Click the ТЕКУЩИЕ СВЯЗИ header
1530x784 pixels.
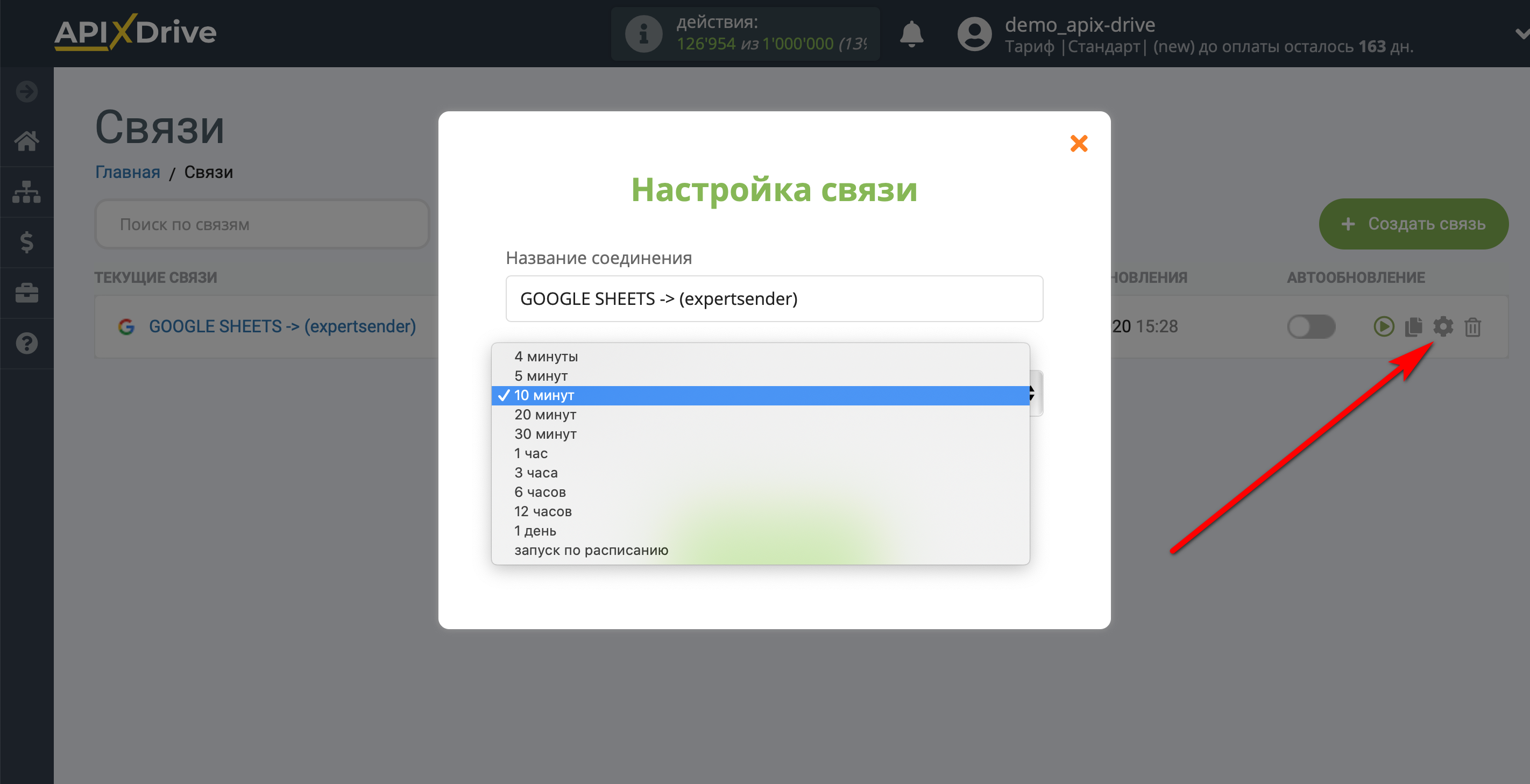pos(155,277)
